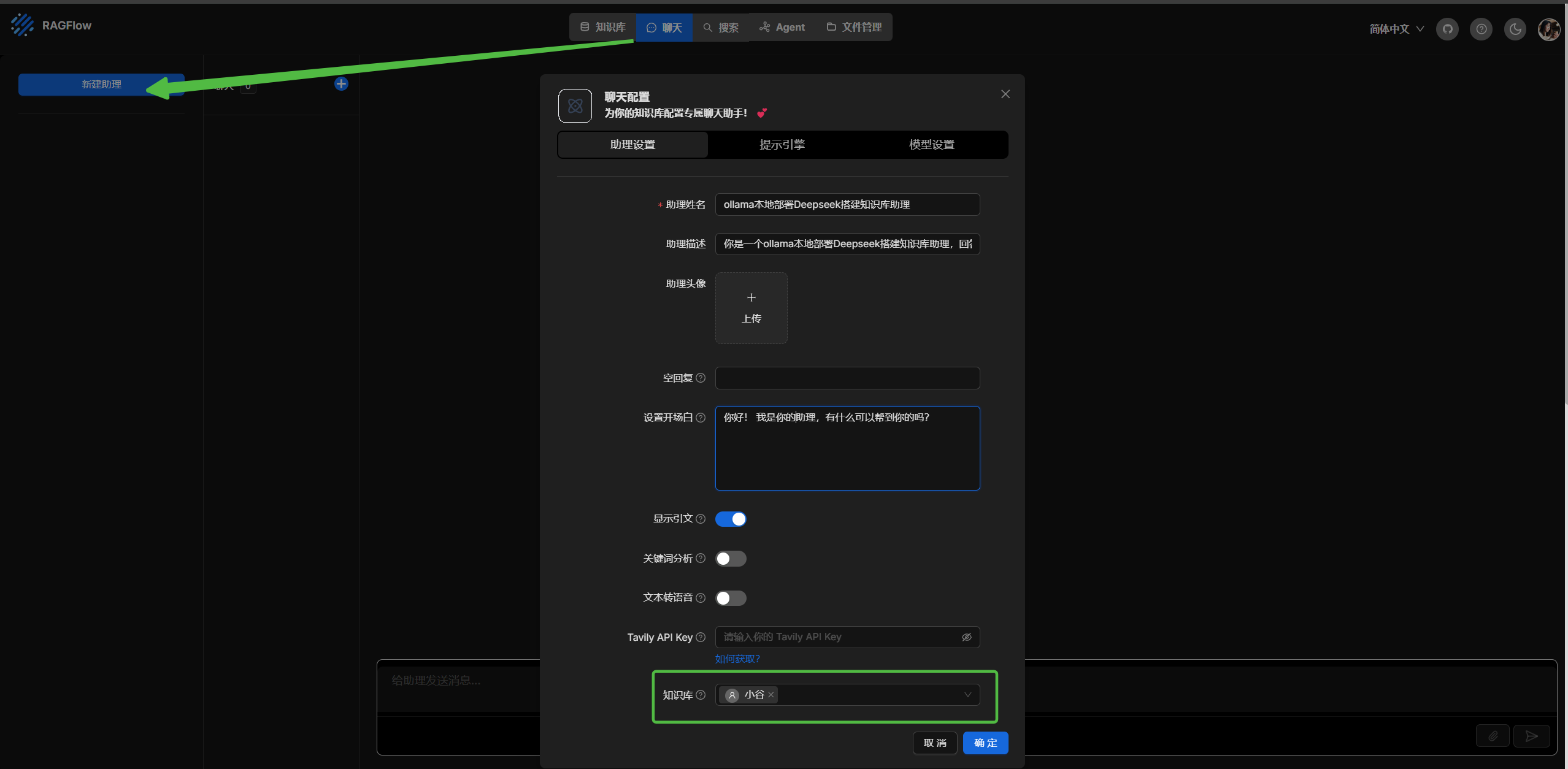1568x769 pixels.
Task: Show help tooltip for 关键词分析
Action: pyautogui.click(x=701, y=558)
